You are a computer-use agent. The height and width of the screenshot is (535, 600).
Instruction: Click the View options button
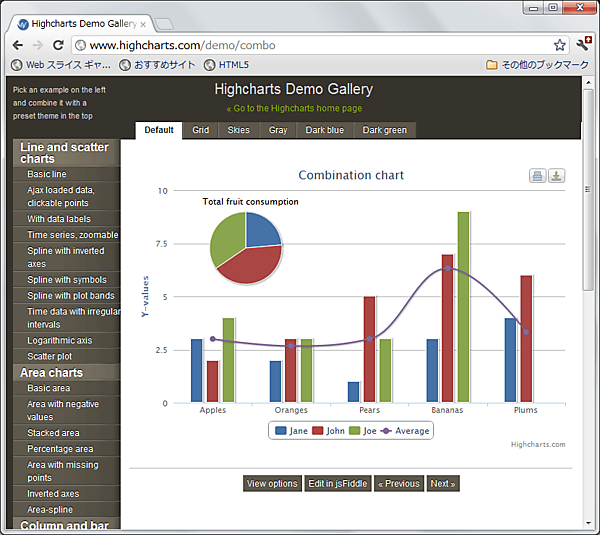coord(272,484)
